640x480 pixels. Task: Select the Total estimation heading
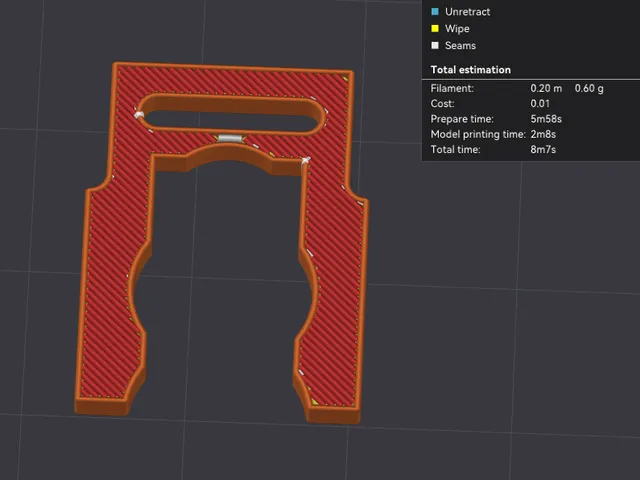tap(471, 70)
